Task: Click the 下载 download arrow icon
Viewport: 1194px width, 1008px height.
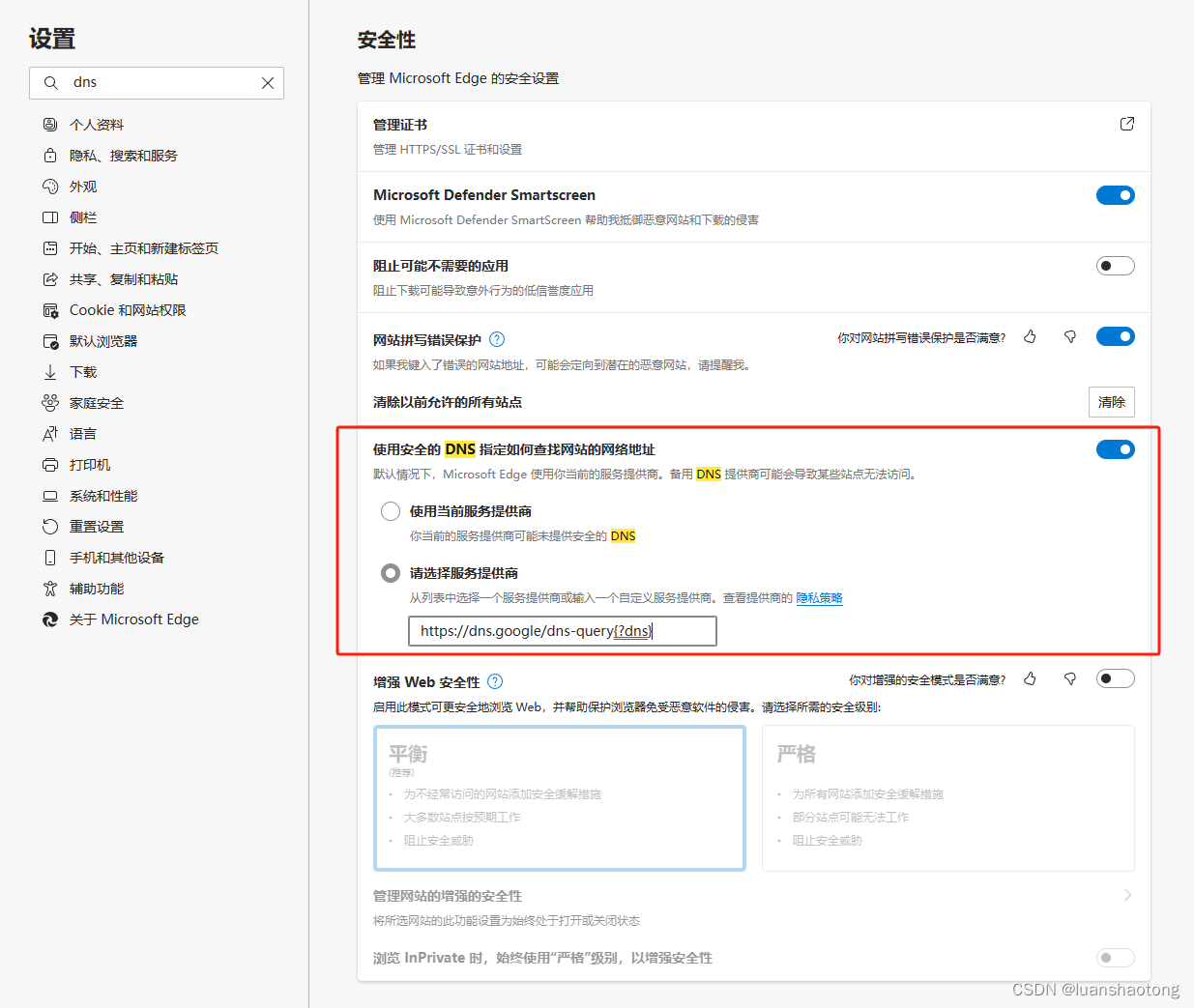Action: (x=50, y=372)
